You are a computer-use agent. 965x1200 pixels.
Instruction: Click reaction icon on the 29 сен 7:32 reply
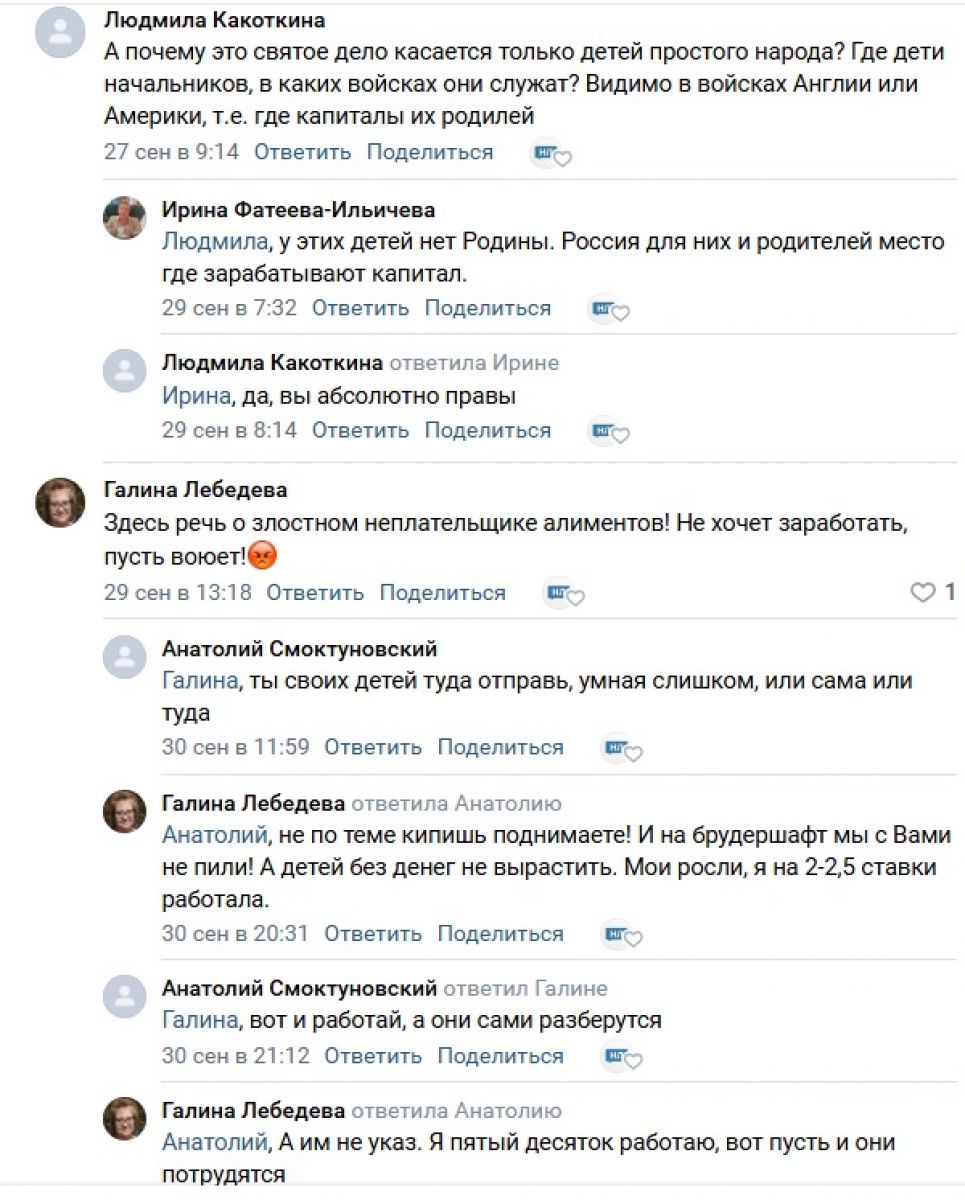609,310
